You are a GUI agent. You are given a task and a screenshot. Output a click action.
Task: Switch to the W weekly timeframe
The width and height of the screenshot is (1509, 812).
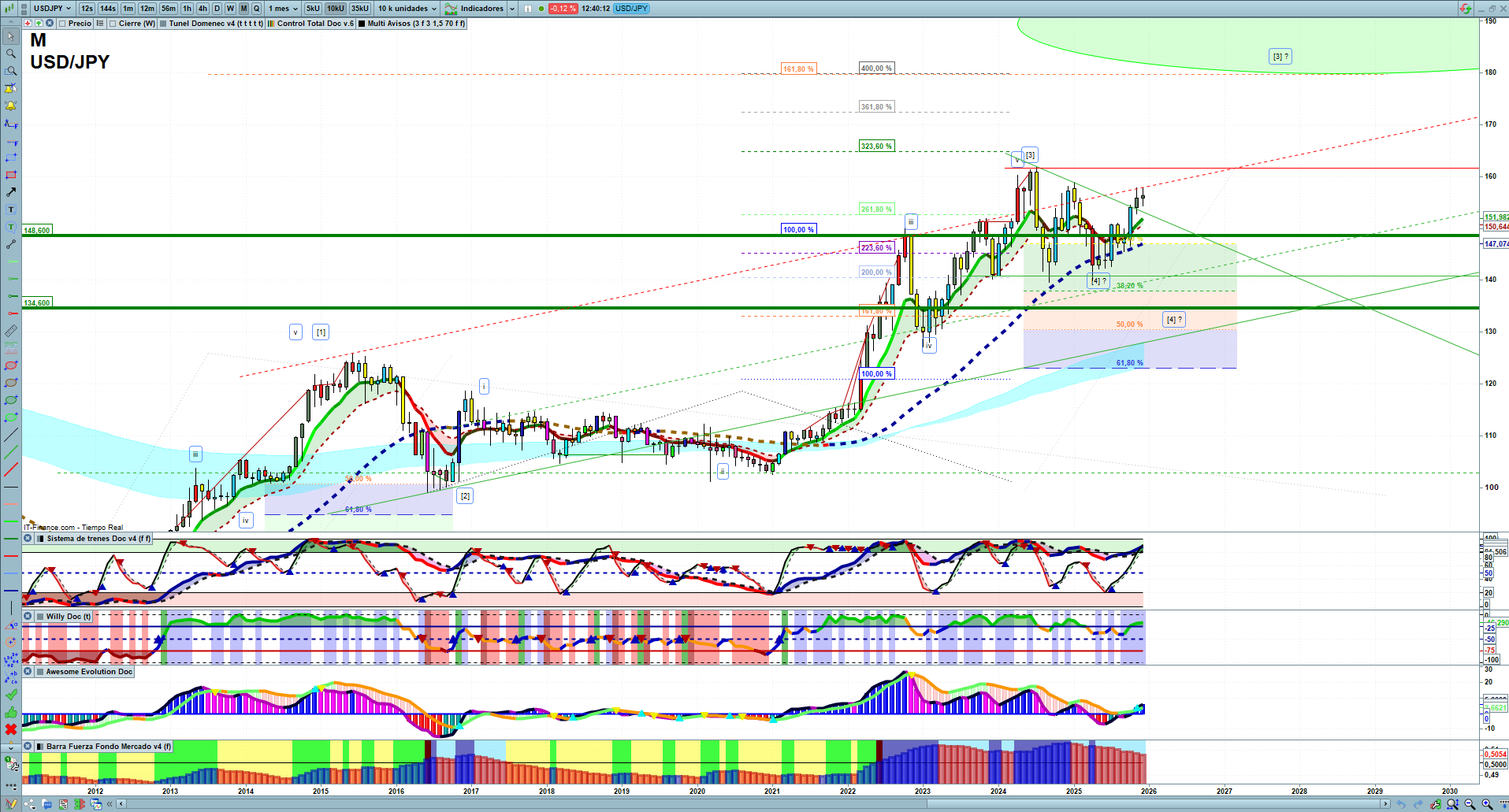tap(230, 8)
